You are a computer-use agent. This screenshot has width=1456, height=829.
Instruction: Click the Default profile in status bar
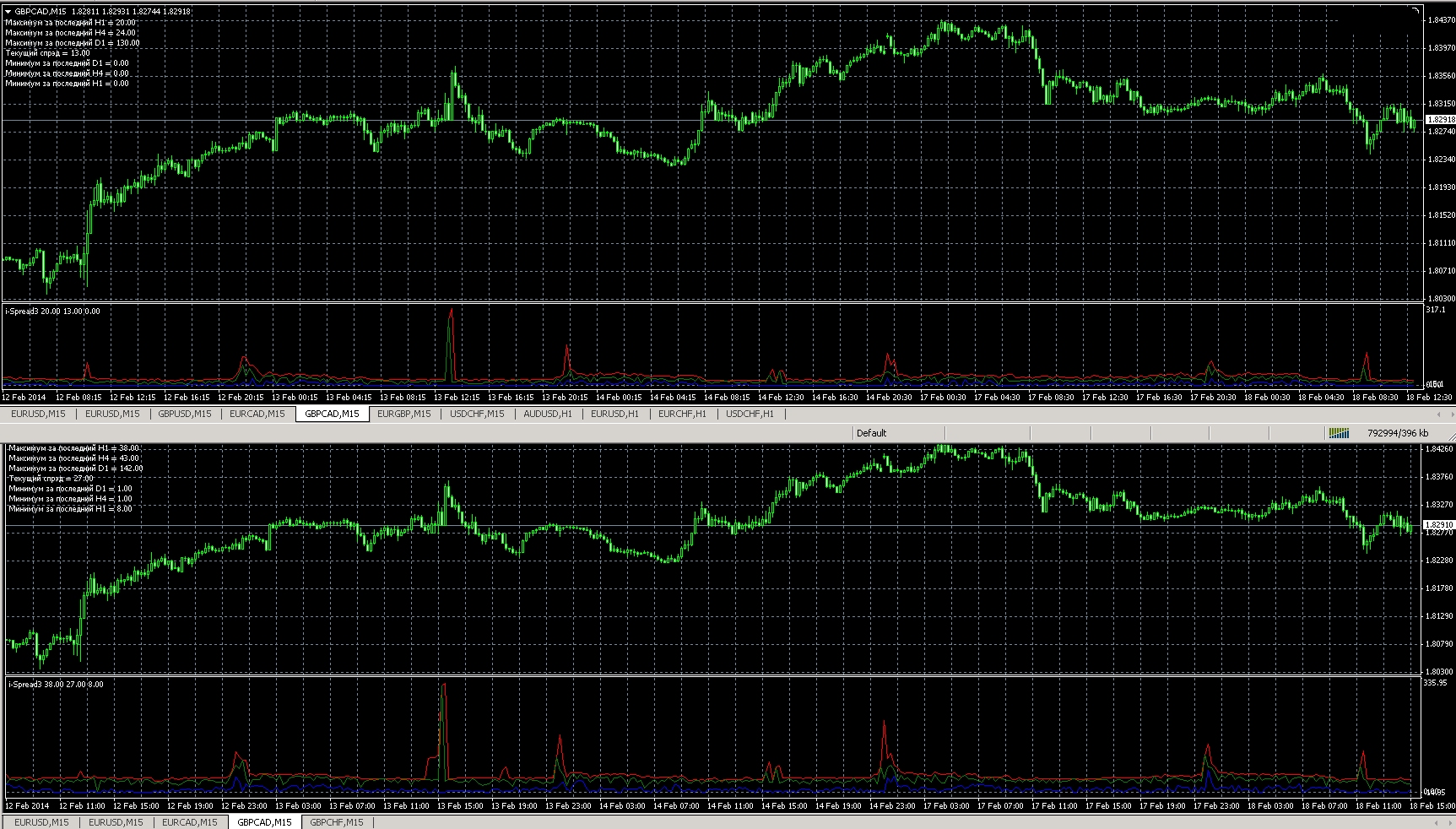871,433
